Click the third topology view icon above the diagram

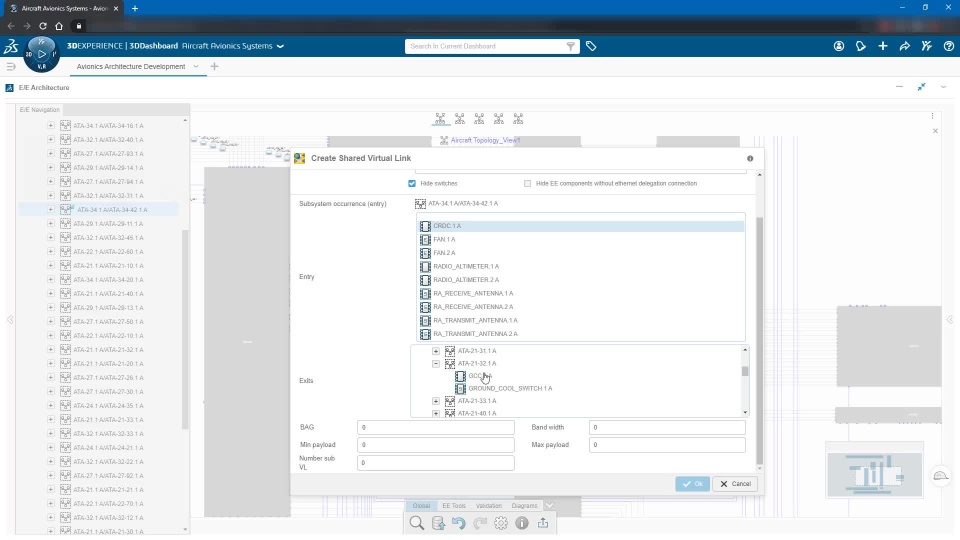[x=479, y=118]
